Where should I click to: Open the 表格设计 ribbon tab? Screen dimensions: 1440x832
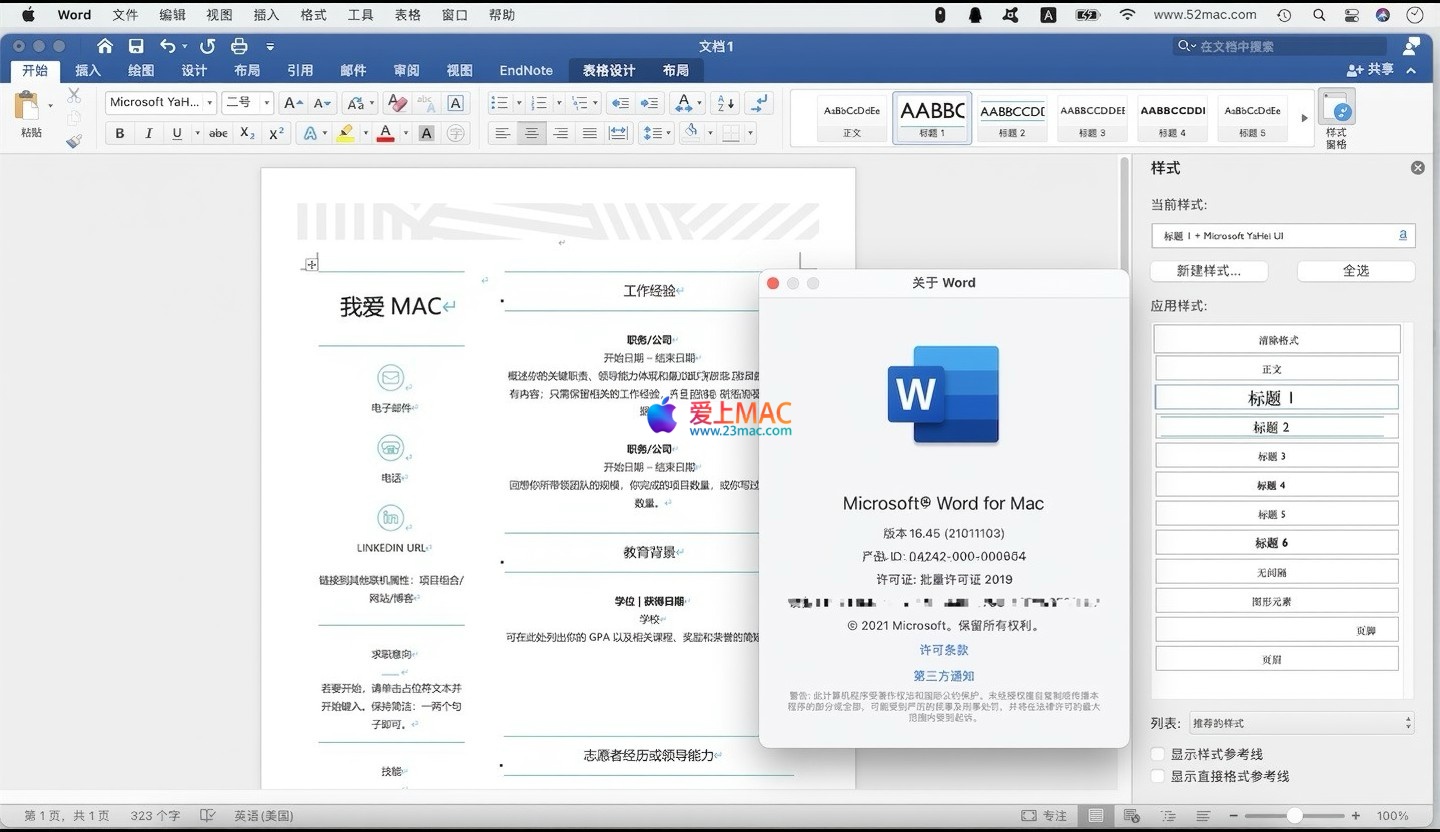609,70
